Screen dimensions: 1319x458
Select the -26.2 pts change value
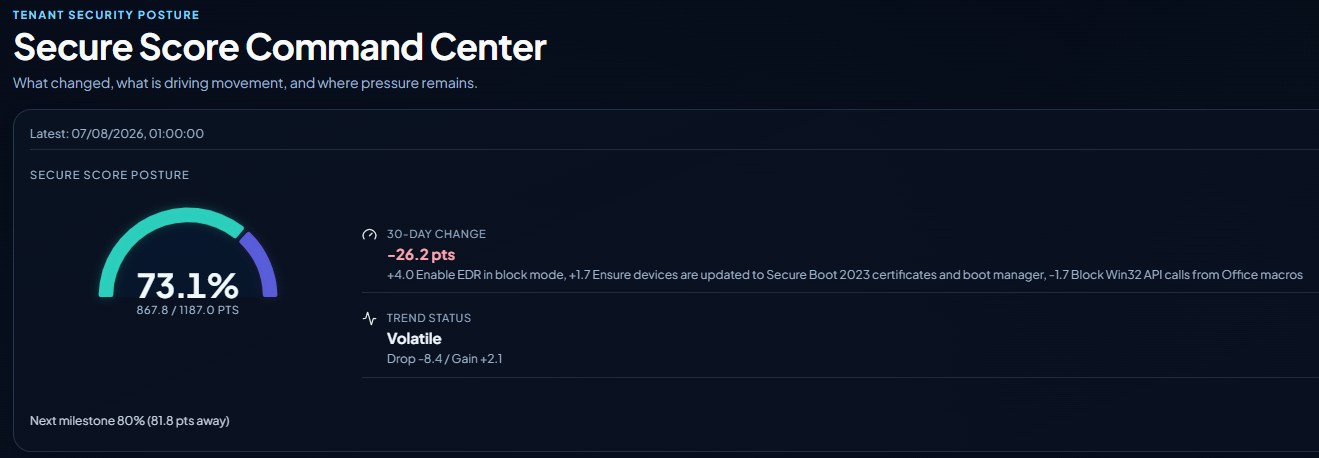(420, 254)
